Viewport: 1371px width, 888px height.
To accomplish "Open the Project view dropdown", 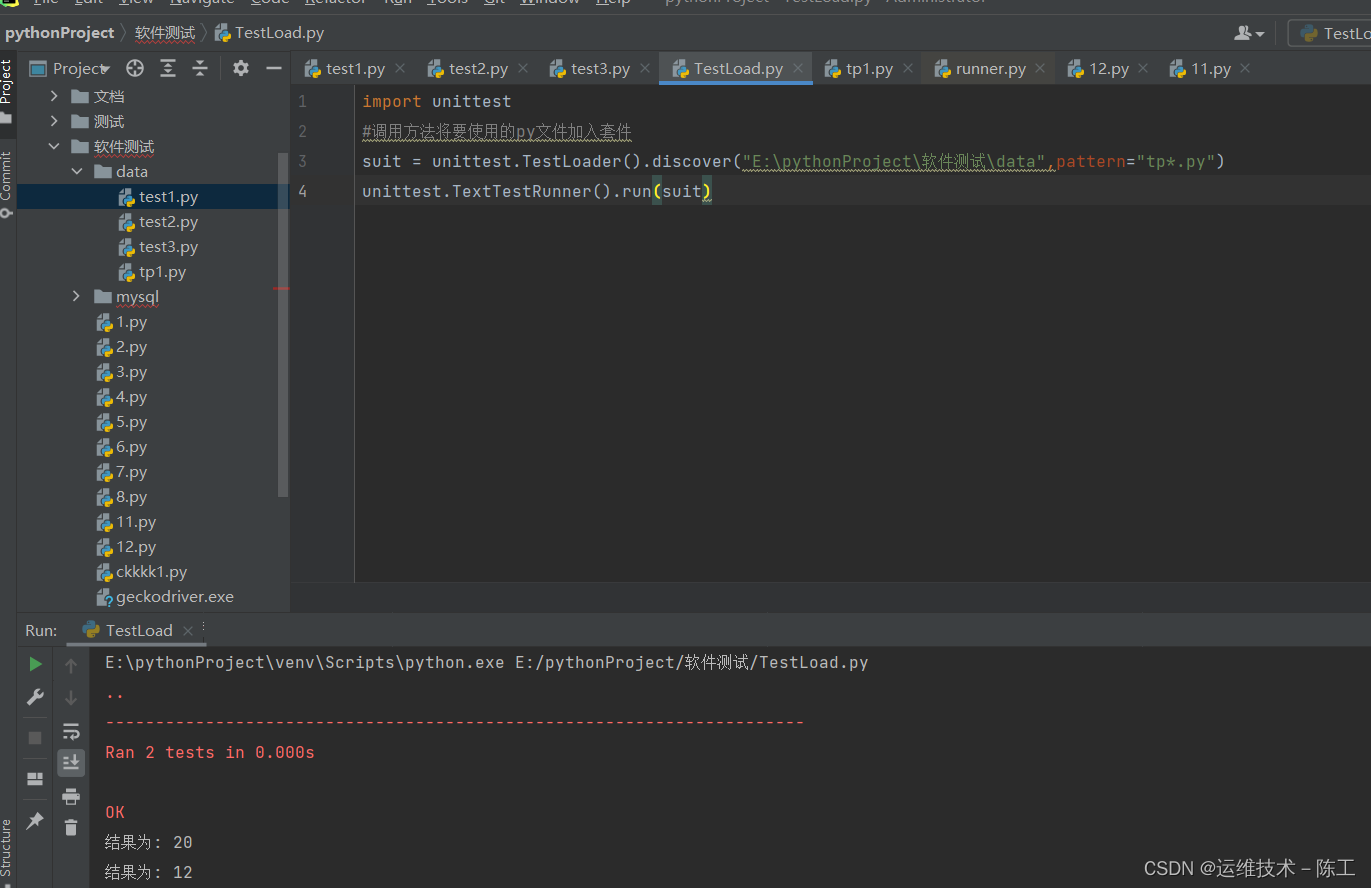I will [x=81, y=68].
